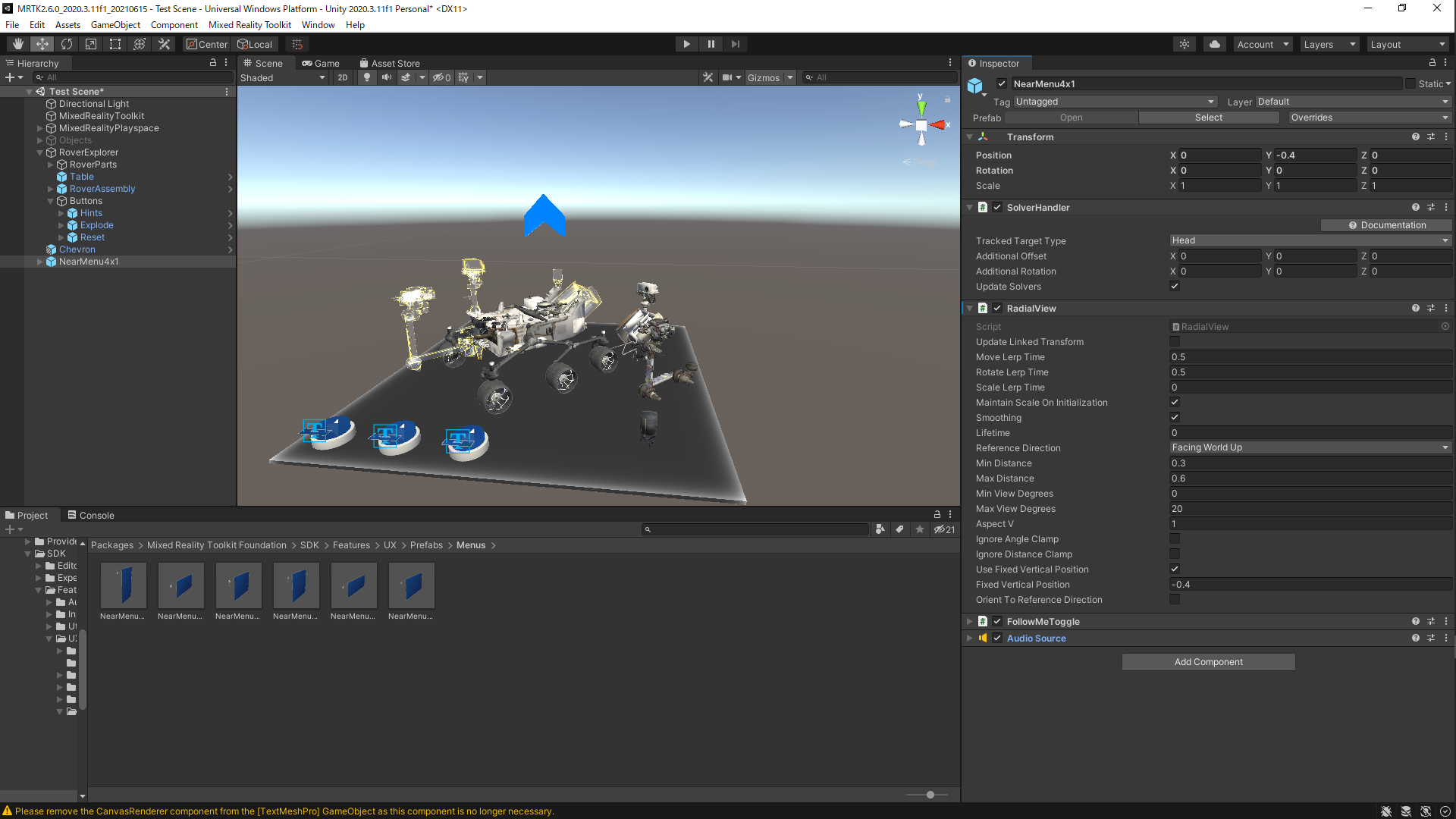Enable Update Linked Transform checkbox
The image size is (1456, 819).
click(x=1175, y=342)
